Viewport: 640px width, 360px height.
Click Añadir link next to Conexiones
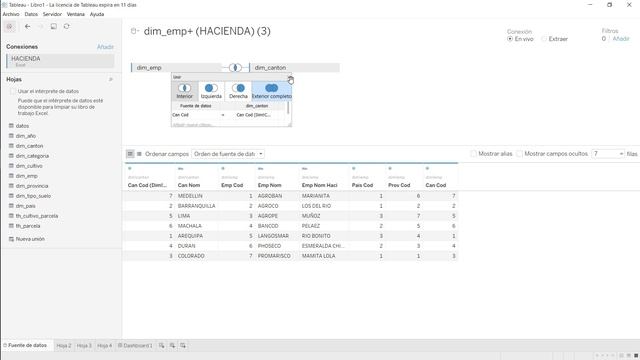coord(105,47)
